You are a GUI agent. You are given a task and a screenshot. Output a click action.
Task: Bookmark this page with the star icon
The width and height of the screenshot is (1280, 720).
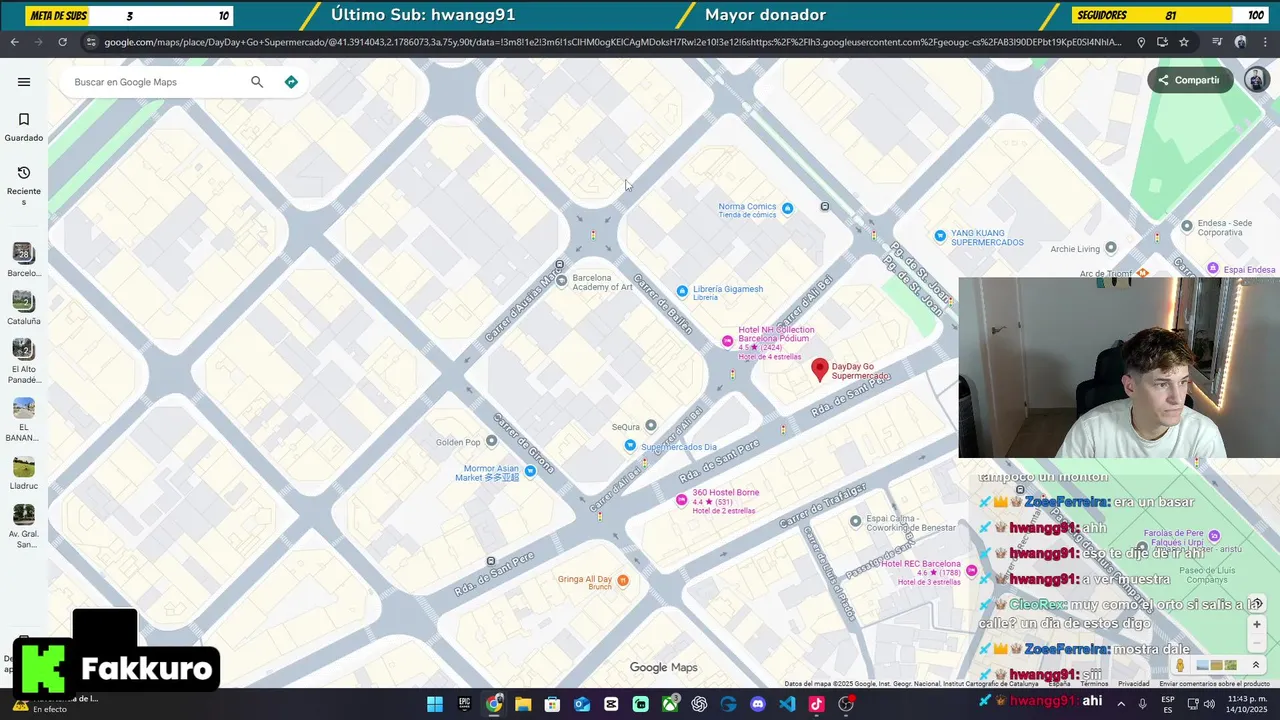[1184, 42]
